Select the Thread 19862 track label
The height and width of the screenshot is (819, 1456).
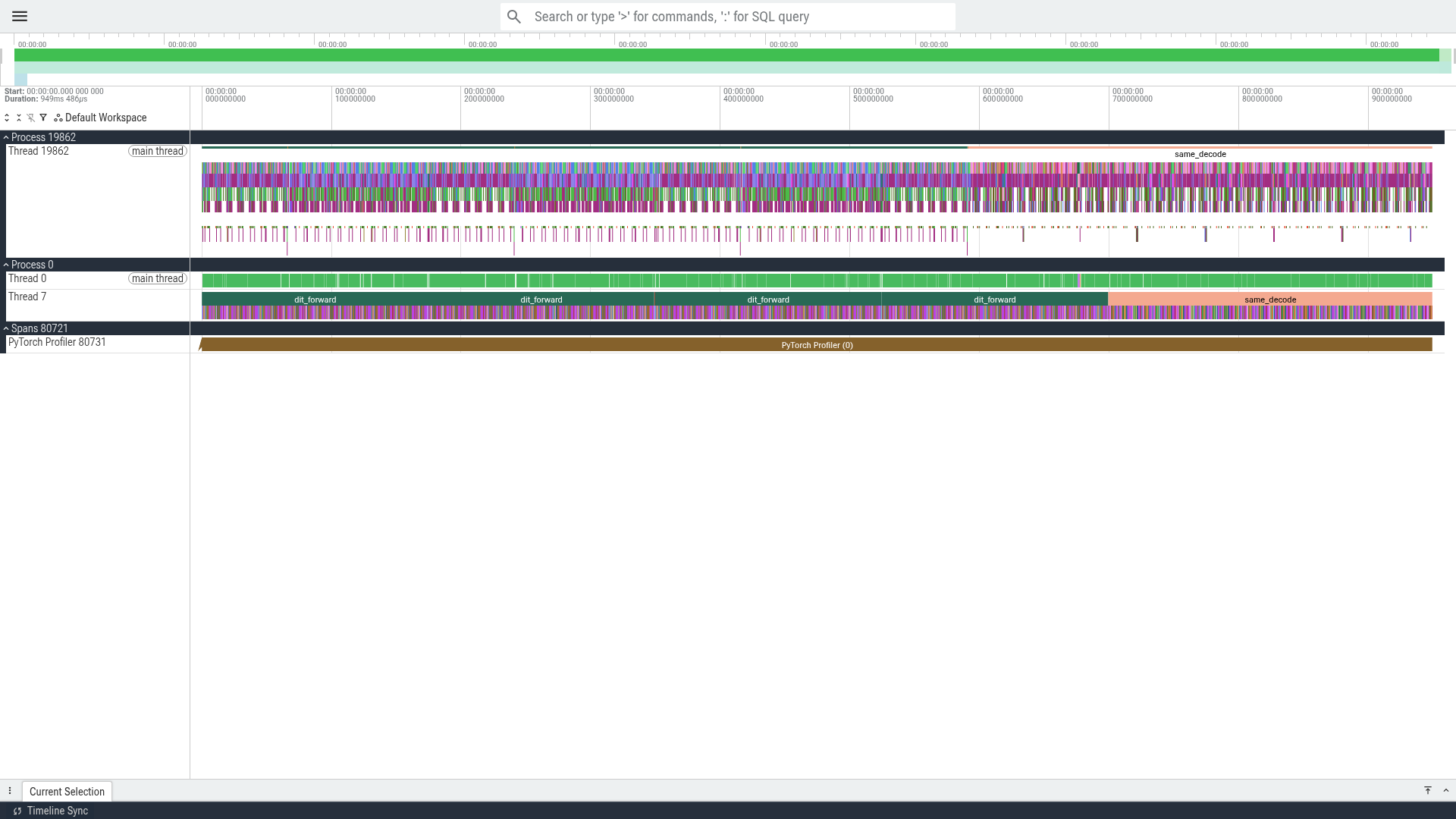[39, 151]
